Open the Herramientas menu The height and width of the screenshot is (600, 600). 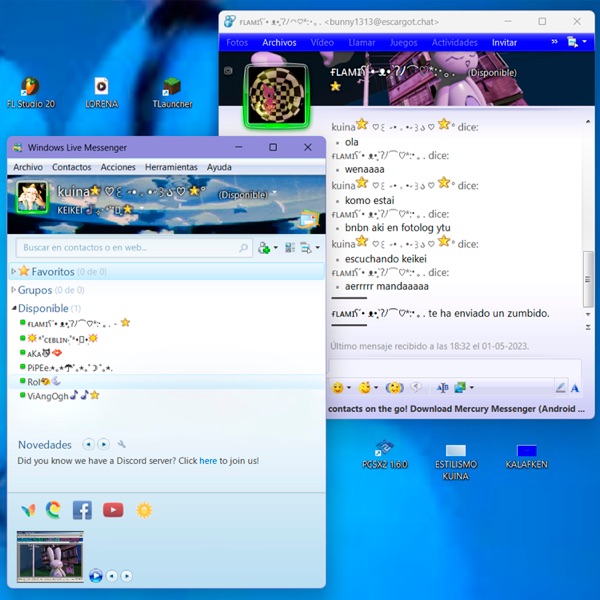tap(171, 167)
